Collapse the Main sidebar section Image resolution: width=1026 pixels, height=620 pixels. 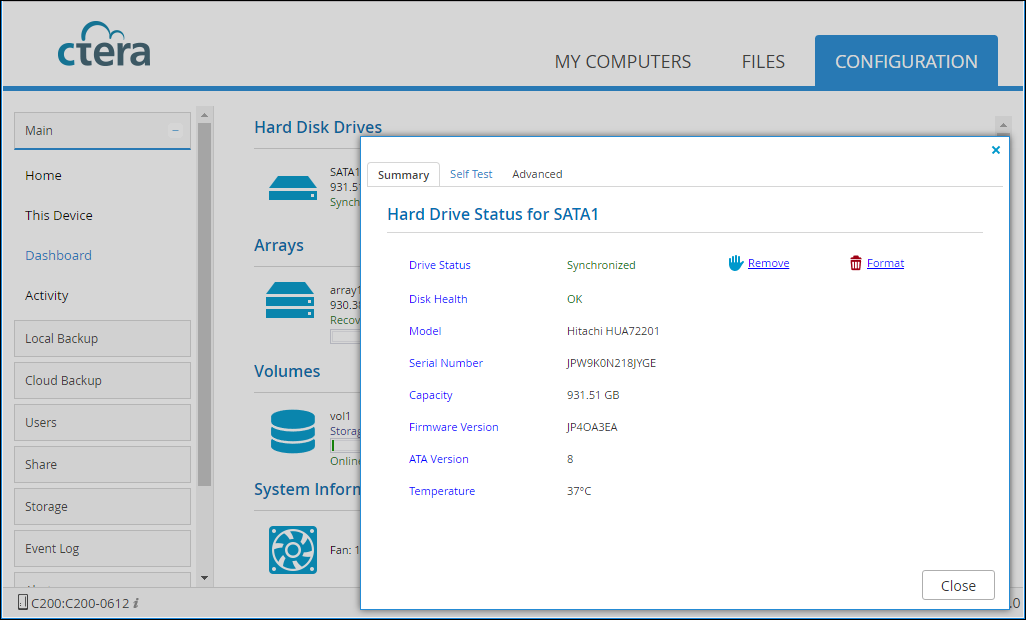click(x=175, y=130)
